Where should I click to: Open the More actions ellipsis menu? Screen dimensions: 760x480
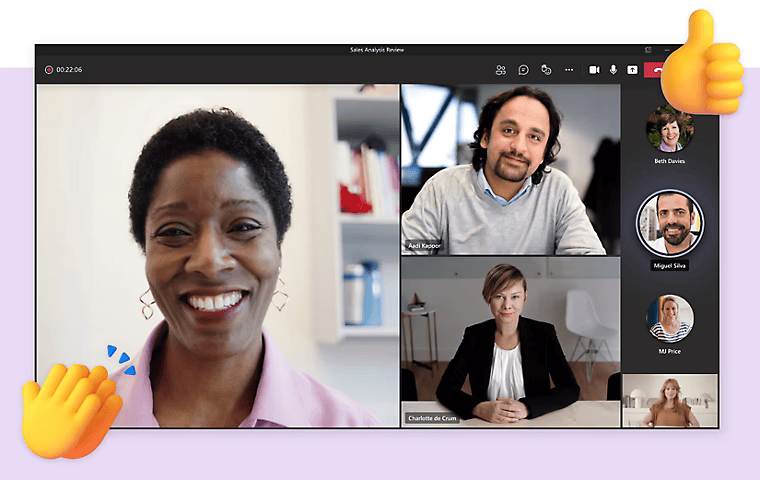[569, 70]
